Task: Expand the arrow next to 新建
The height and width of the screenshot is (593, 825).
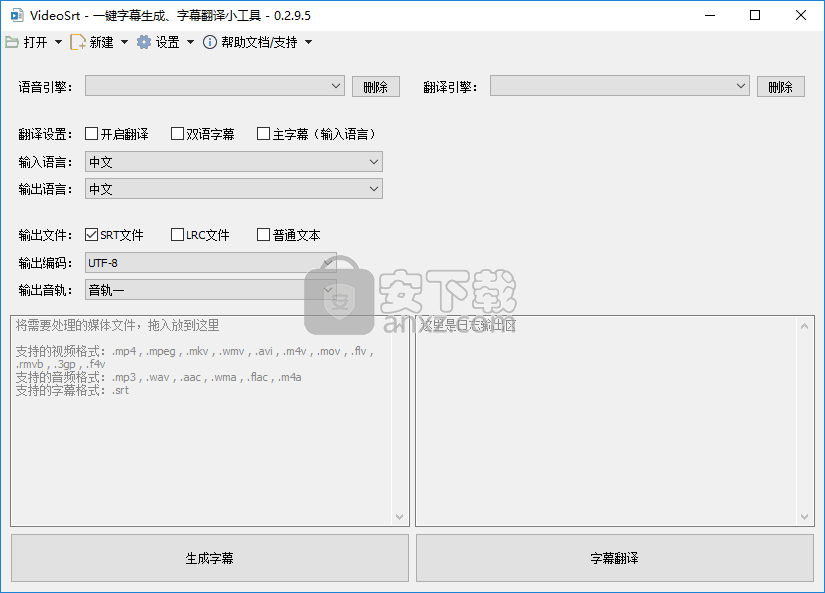Action: click(x=124, y=42)
